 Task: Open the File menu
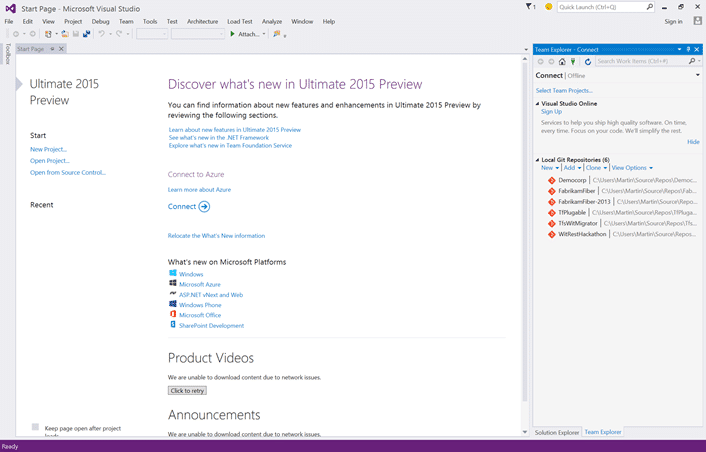(9, 21)
